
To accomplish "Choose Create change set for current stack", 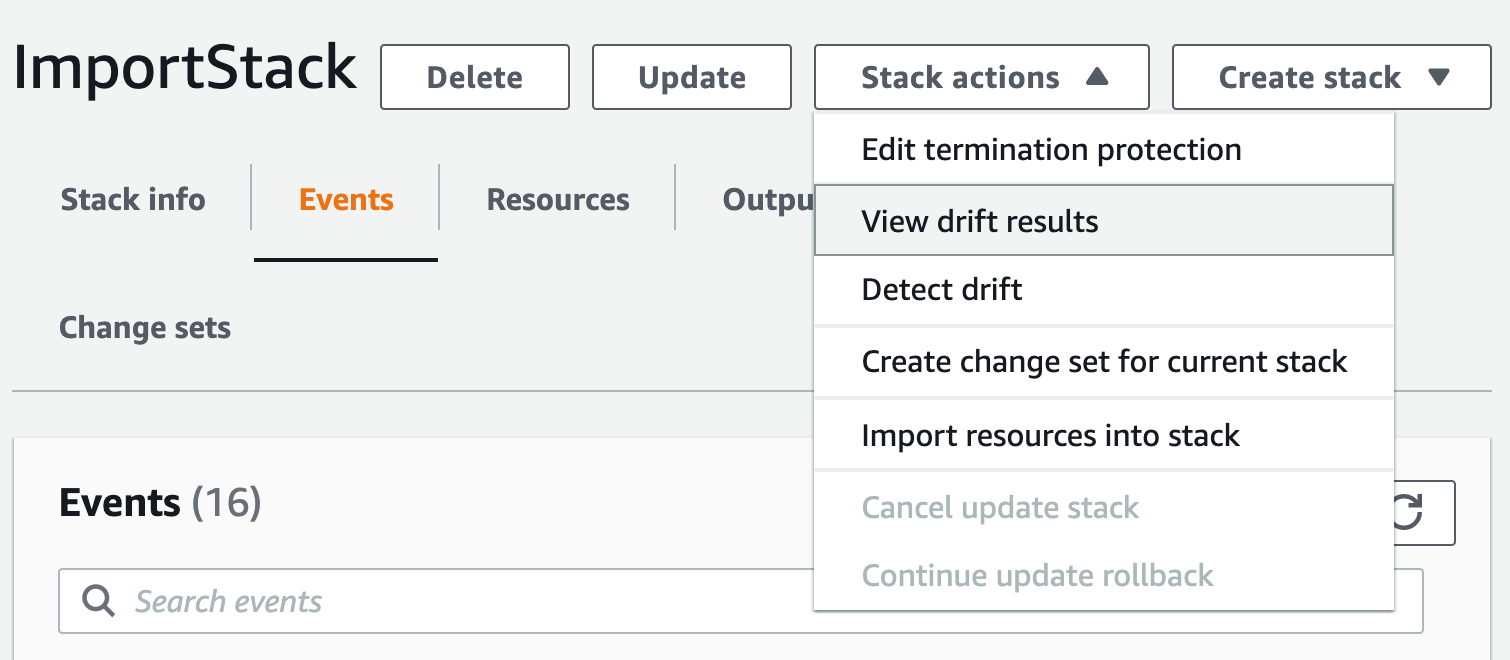I will [x=1104, y=362].
